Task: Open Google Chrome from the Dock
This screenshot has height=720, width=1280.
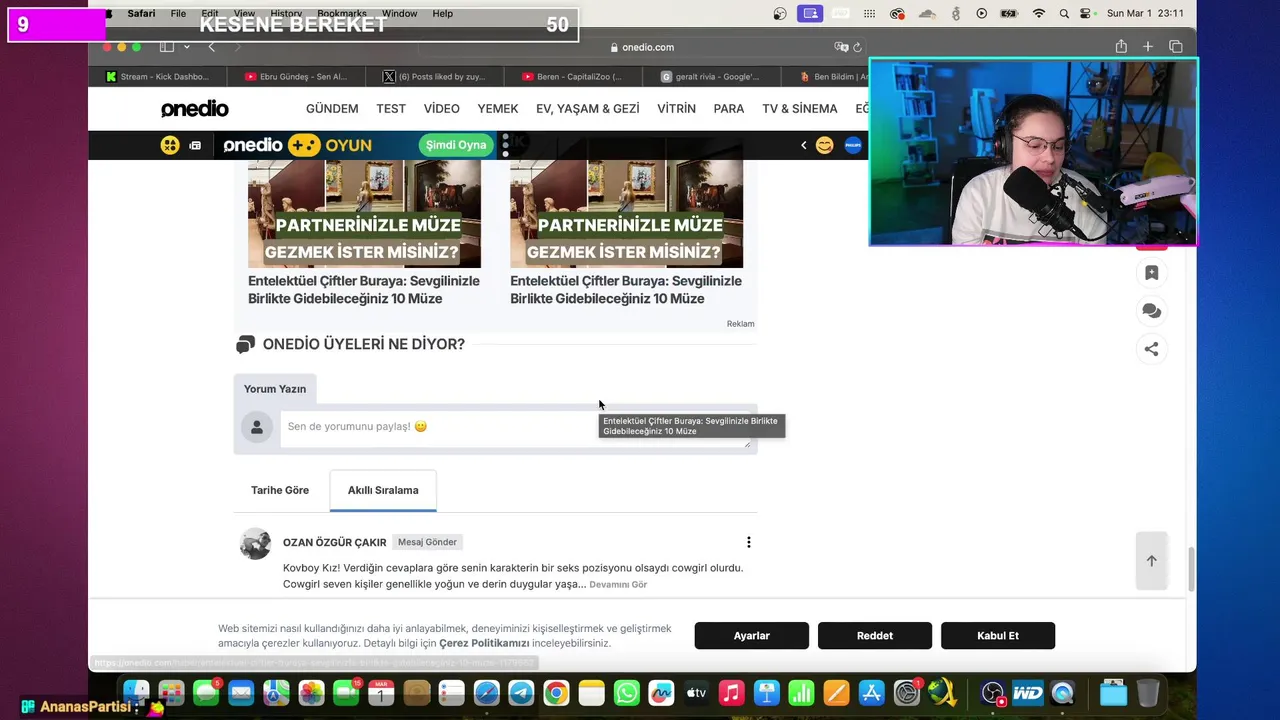Action: pyautogui.click(x=556, y=693)
